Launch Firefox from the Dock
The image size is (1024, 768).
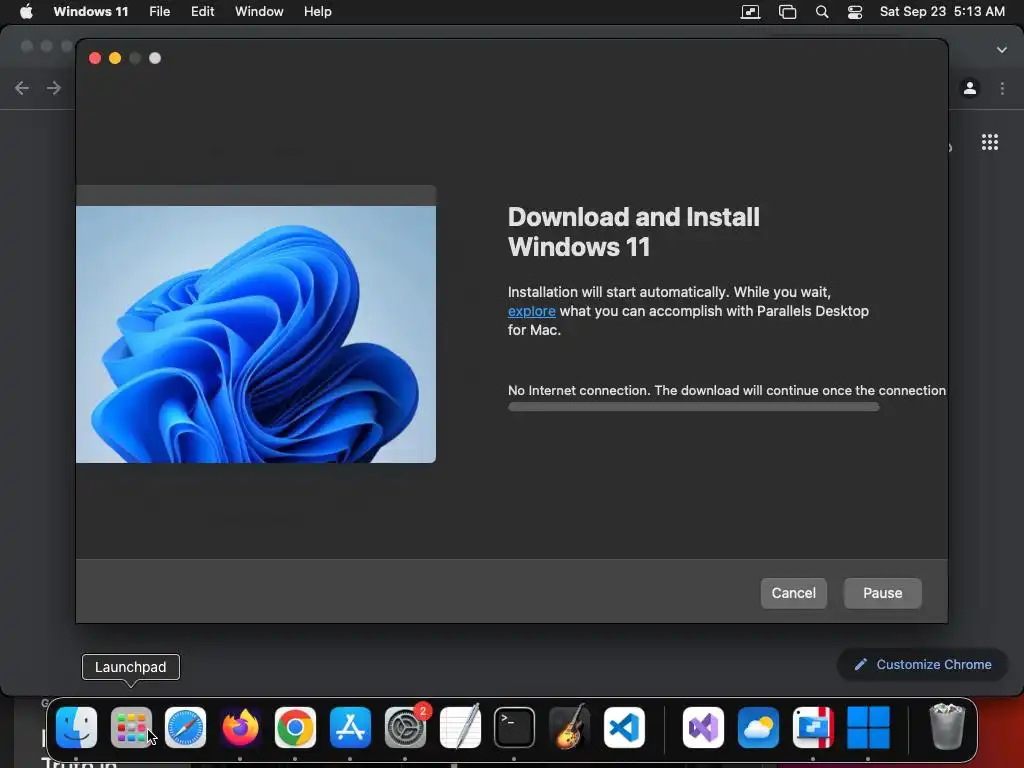[240, 727]
